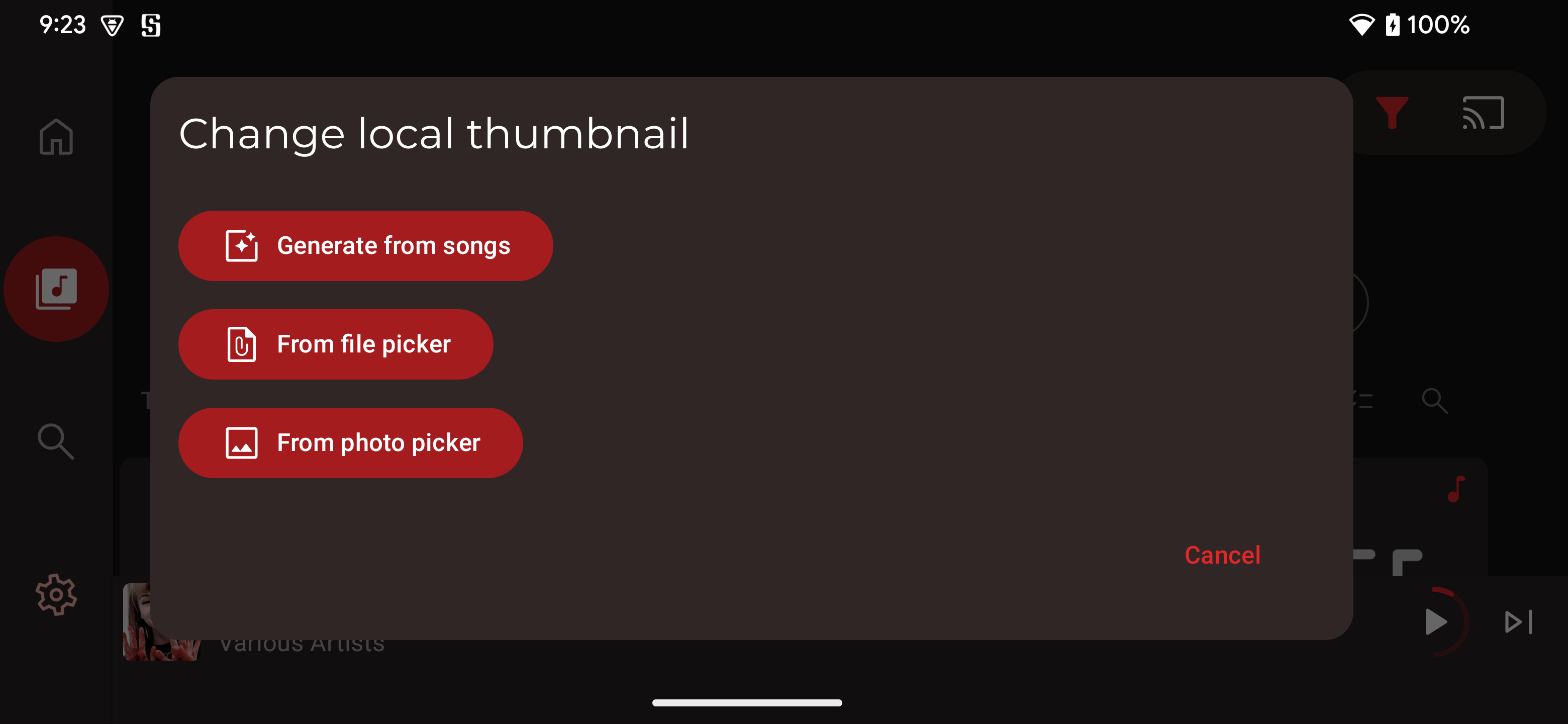
Task: Select the Library music icon
Action: [x=56, y=289]
